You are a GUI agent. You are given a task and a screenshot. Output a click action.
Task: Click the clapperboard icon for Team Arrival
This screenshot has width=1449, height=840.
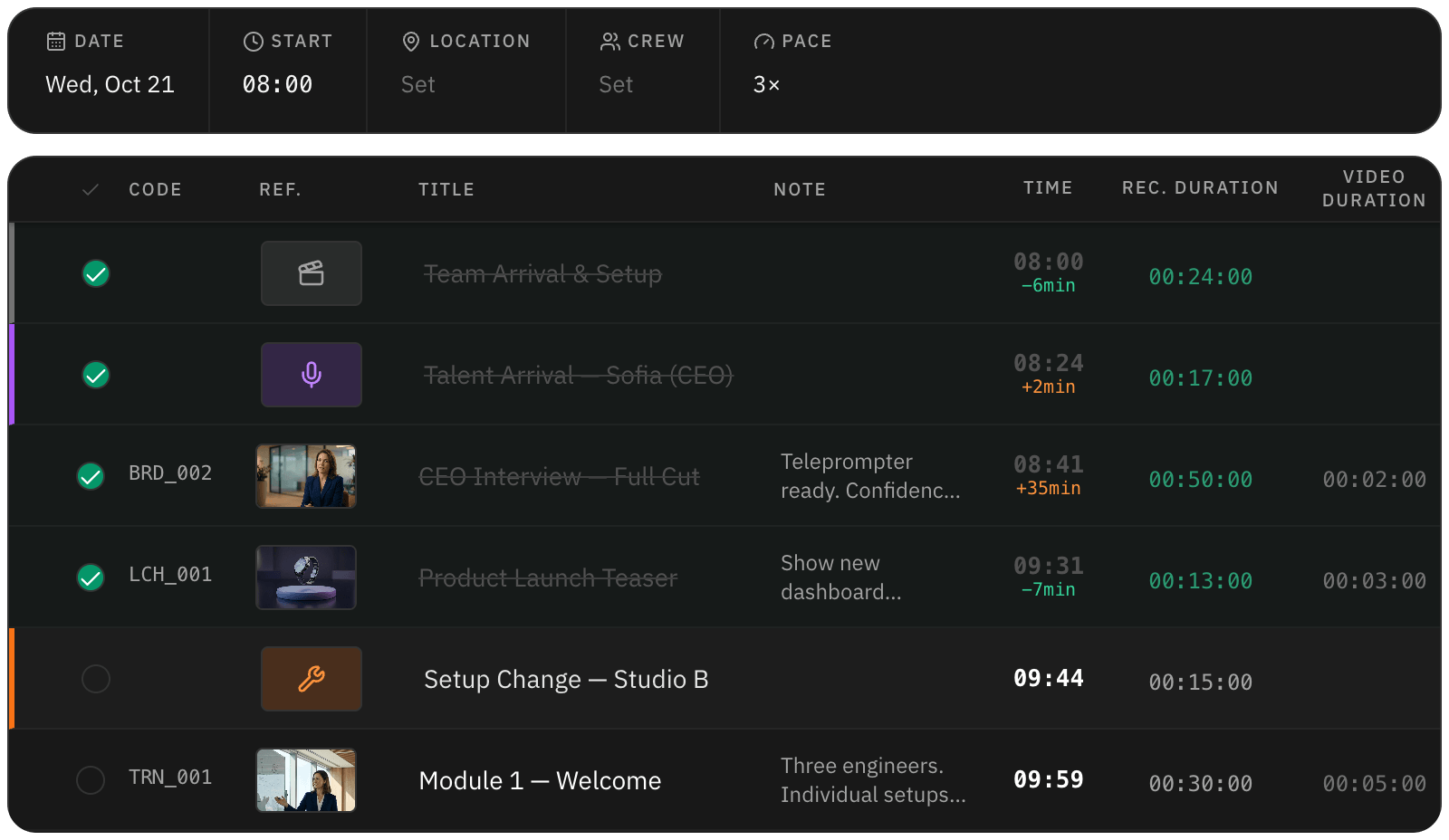coord(312,273)
